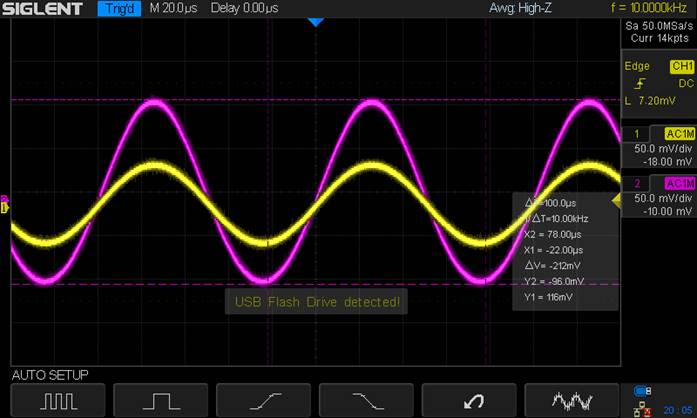Click the ΔV= -212mV cursor readout
The image size is (697, 418).
point(553,266)
